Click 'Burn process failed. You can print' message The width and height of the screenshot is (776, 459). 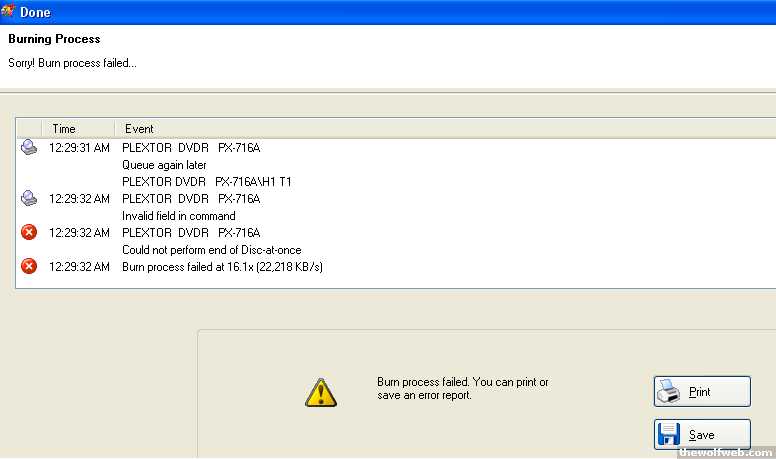coord(463,388)
